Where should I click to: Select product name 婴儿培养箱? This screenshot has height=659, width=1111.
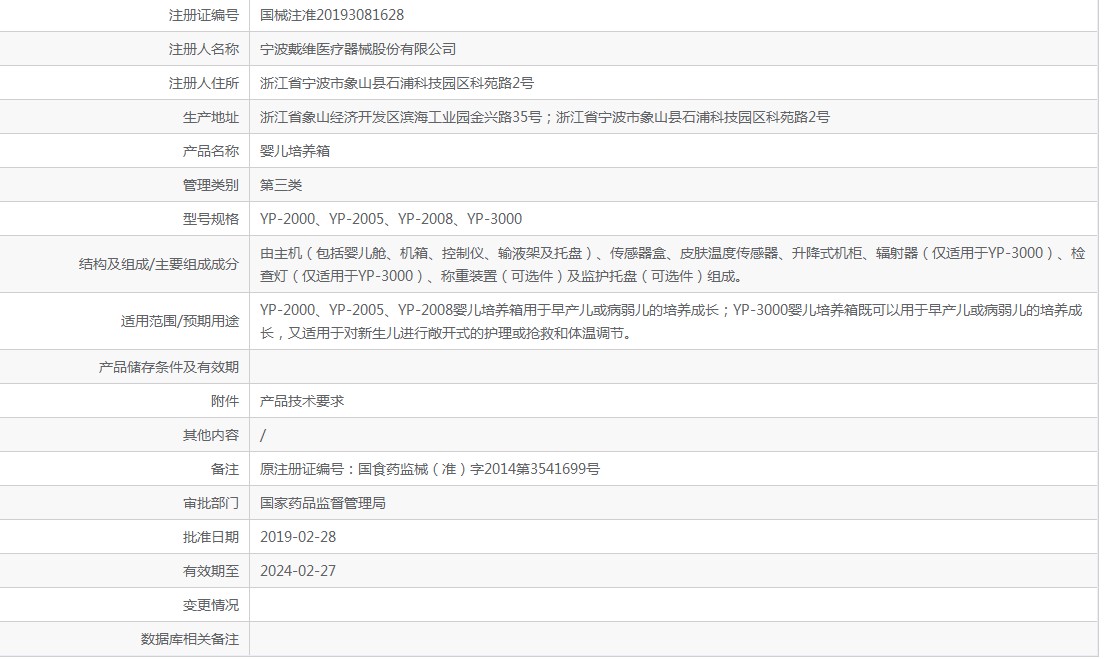295,151
